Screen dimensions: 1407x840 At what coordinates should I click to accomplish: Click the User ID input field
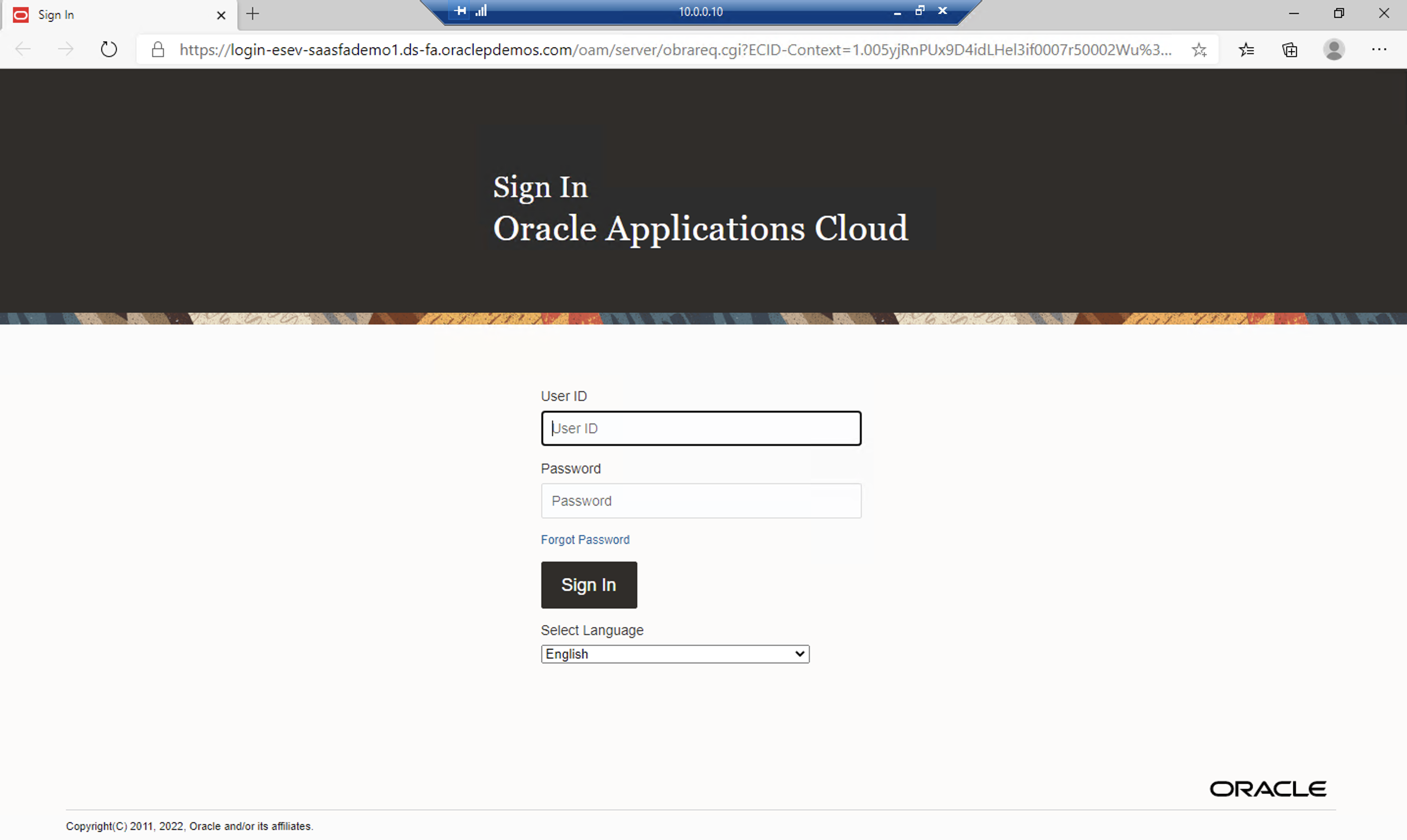click(x=701, y=428)
